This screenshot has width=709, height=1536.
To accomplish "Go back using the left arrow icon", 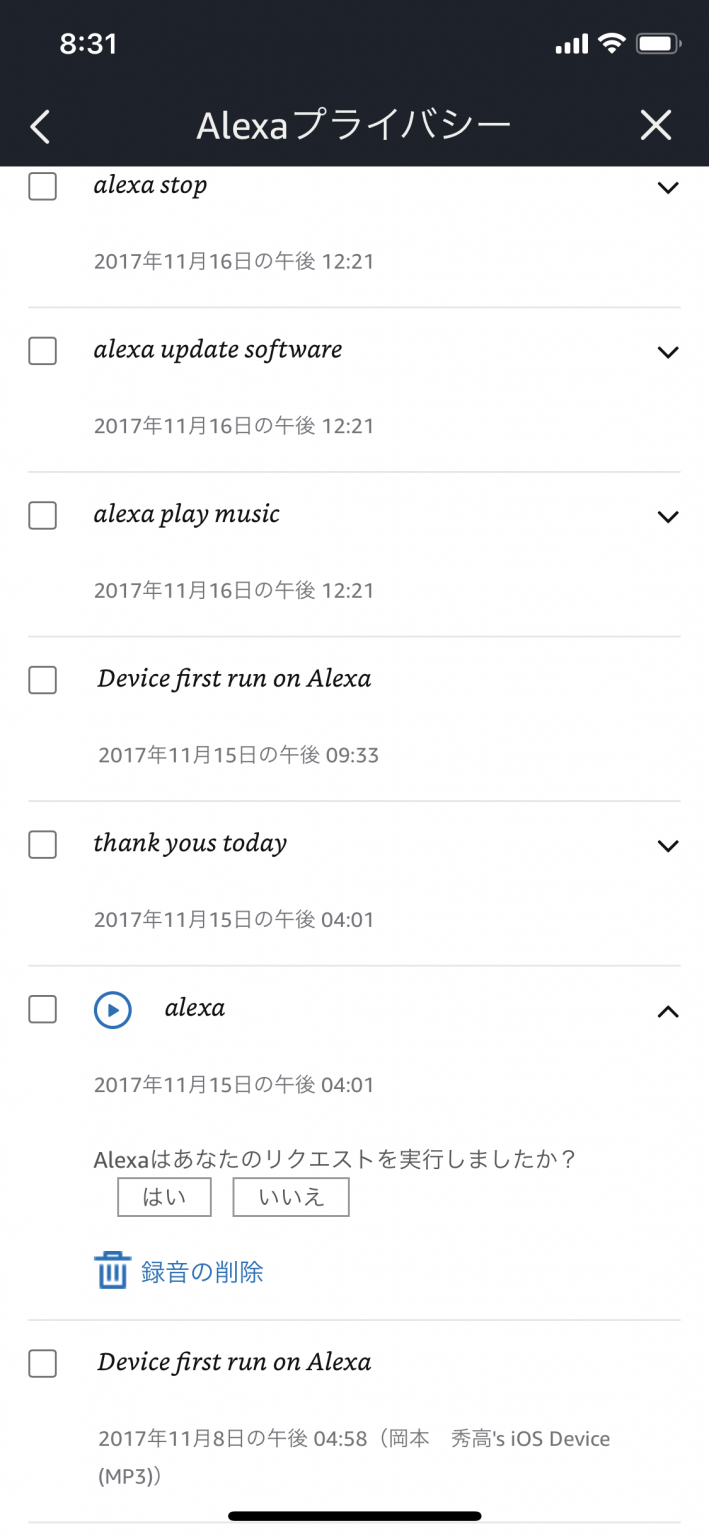I will pyautogui.click(x=40, y=126).
